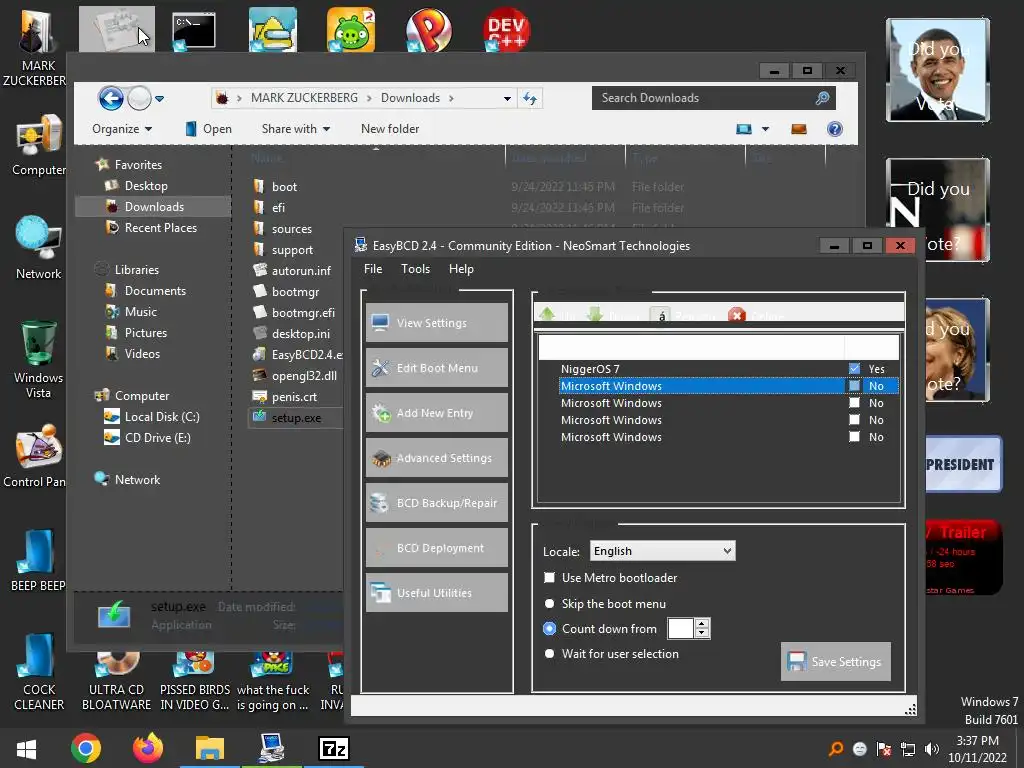Screen dimensions: 1024x768
Task: Open Explorer help question mark icon
Action: (x=835, y=129)
